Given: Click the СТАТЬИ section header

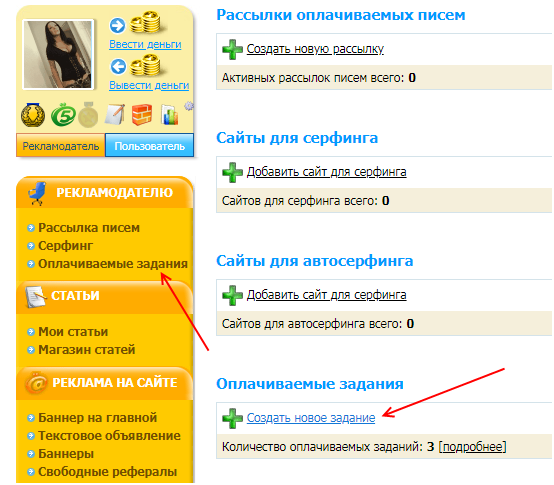Looking at the screenshot, I should [105, 296].
